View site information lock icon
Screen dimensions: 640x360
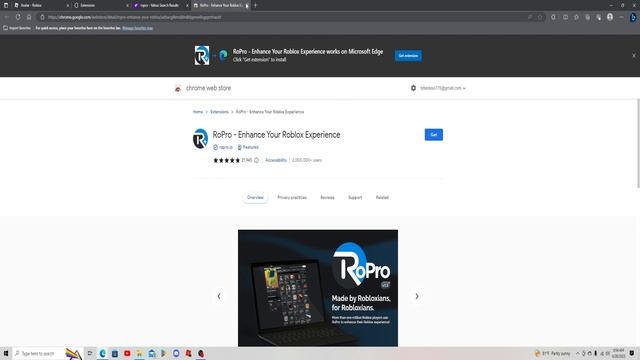pos(42,17)
